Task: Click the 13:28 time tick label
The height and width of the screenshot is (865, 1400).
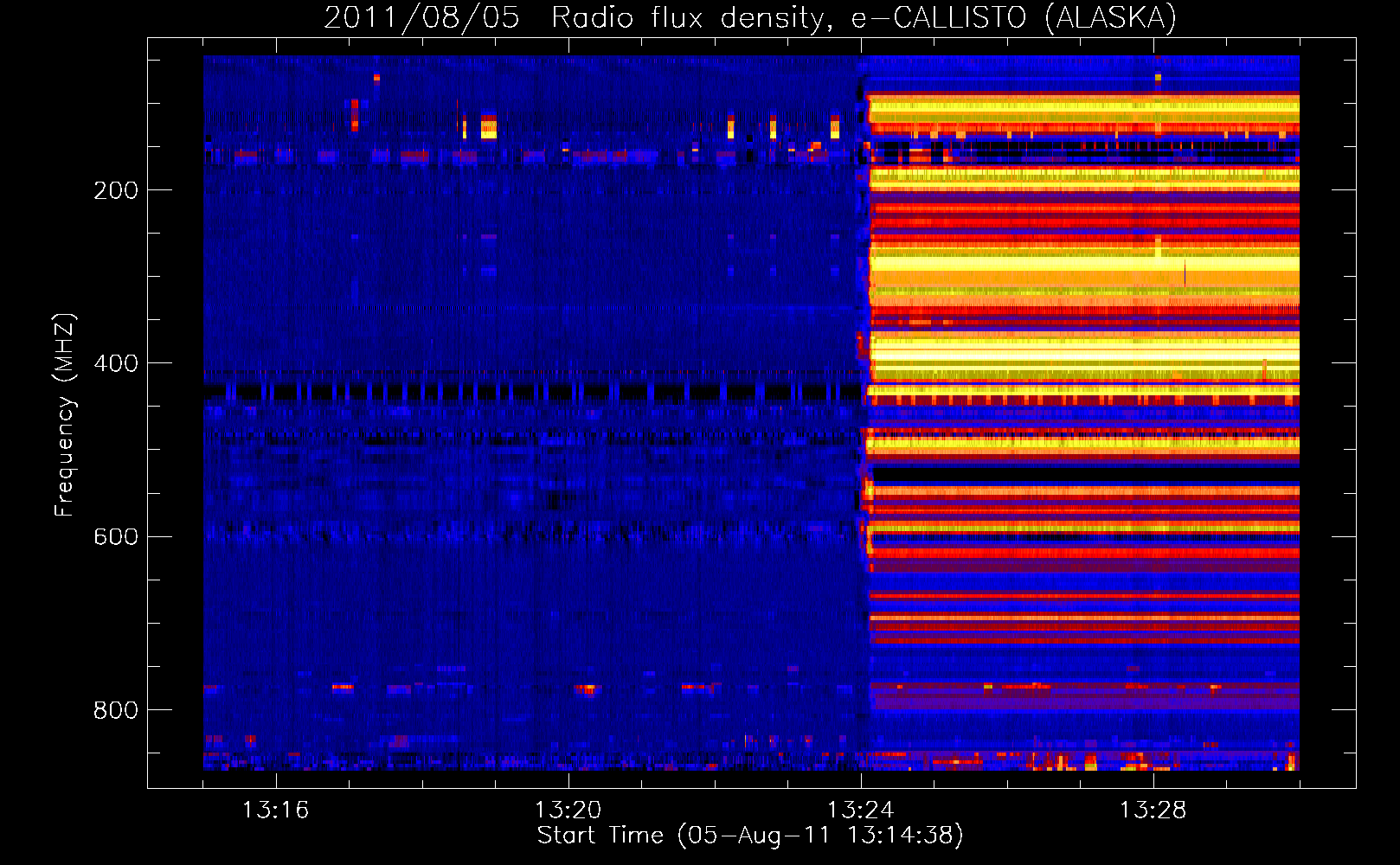Action: coord(1153,810)
